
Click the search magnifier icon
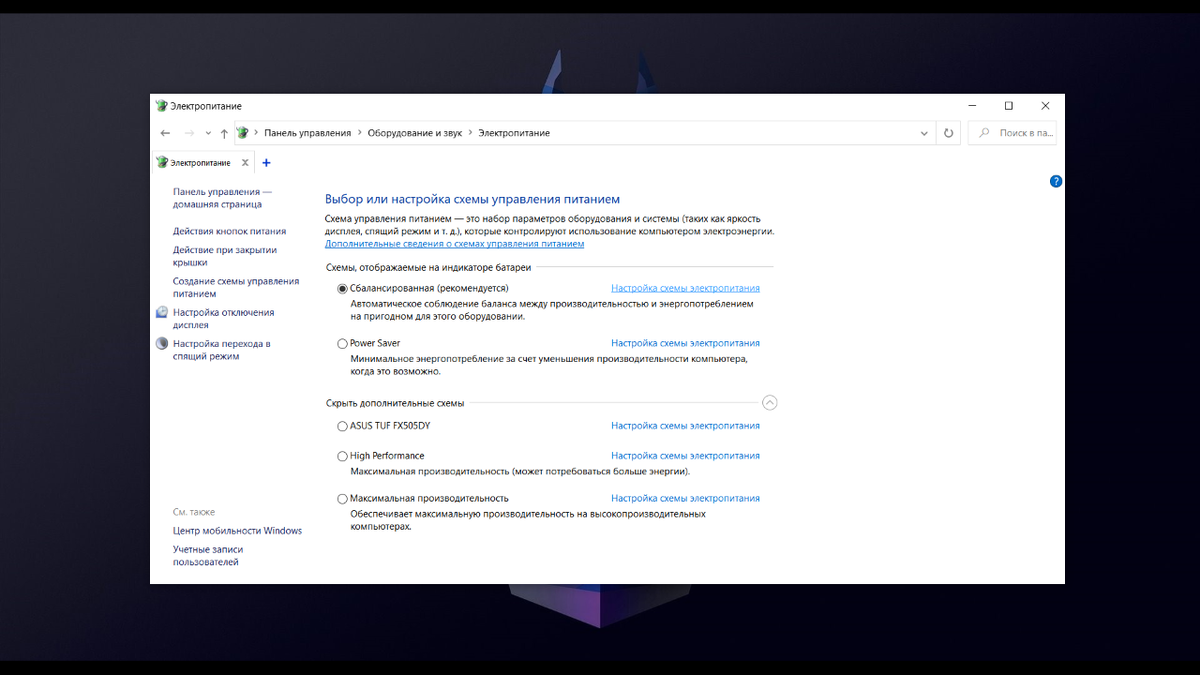(985, 133)
